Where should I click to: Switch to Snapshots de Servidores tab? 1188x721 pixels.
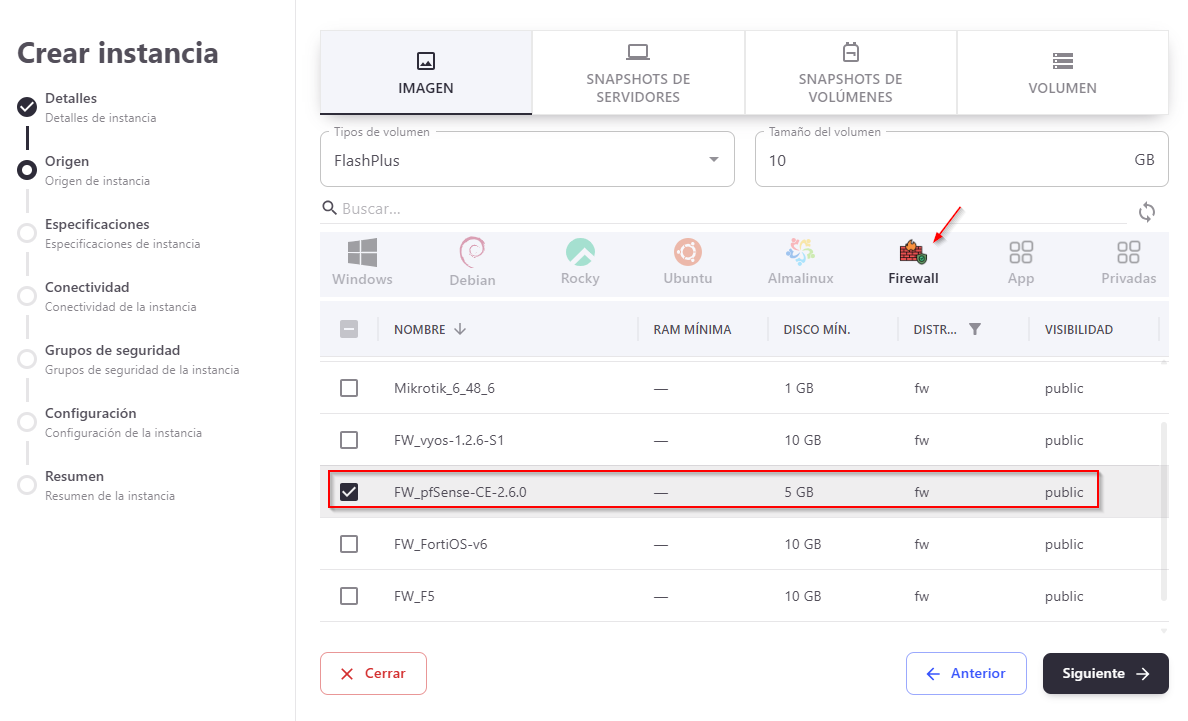638,72
